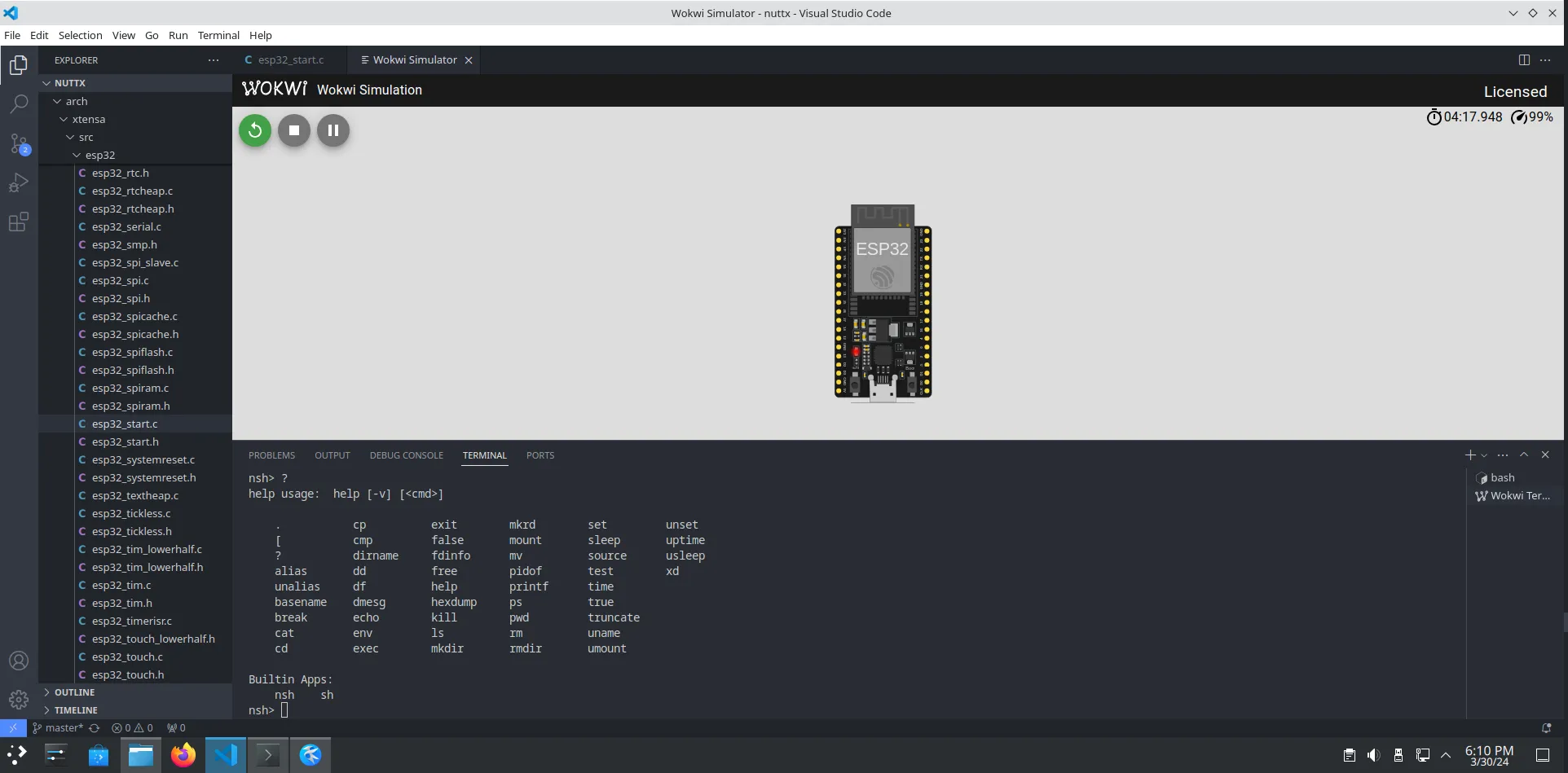Switch to the esp32_start.c editor tab
Image resolution: width=1568 pixels, height=773 pixels.
(290, 59)
